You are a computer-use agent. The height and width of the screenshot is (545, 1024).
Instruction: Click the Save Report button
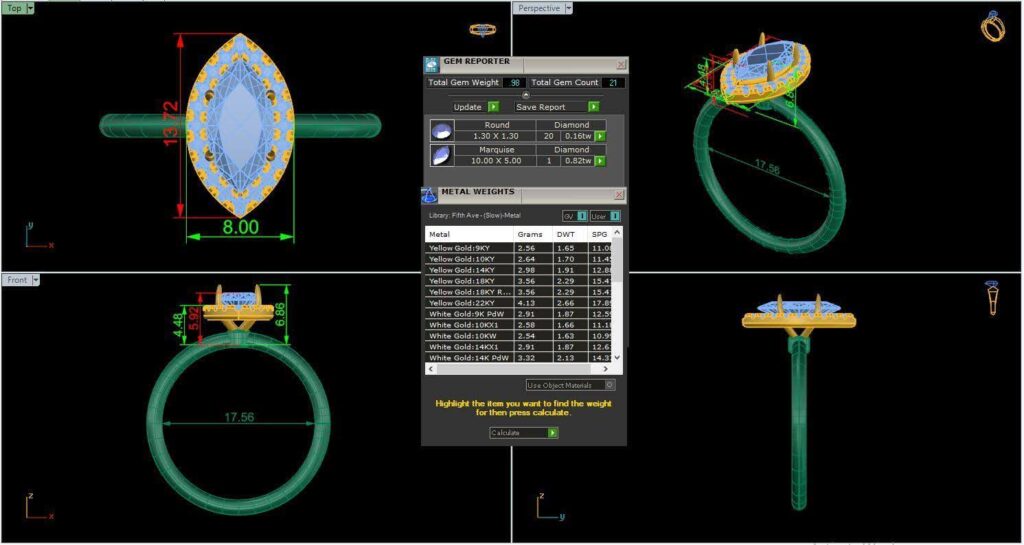coord(557,106)
